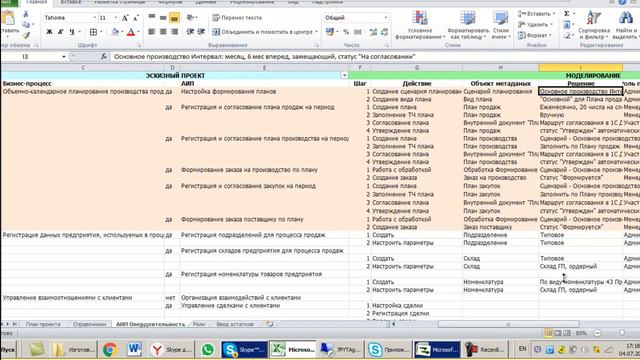
Task: Click the zoom level slider handle
Action: (x=622, y=333)
